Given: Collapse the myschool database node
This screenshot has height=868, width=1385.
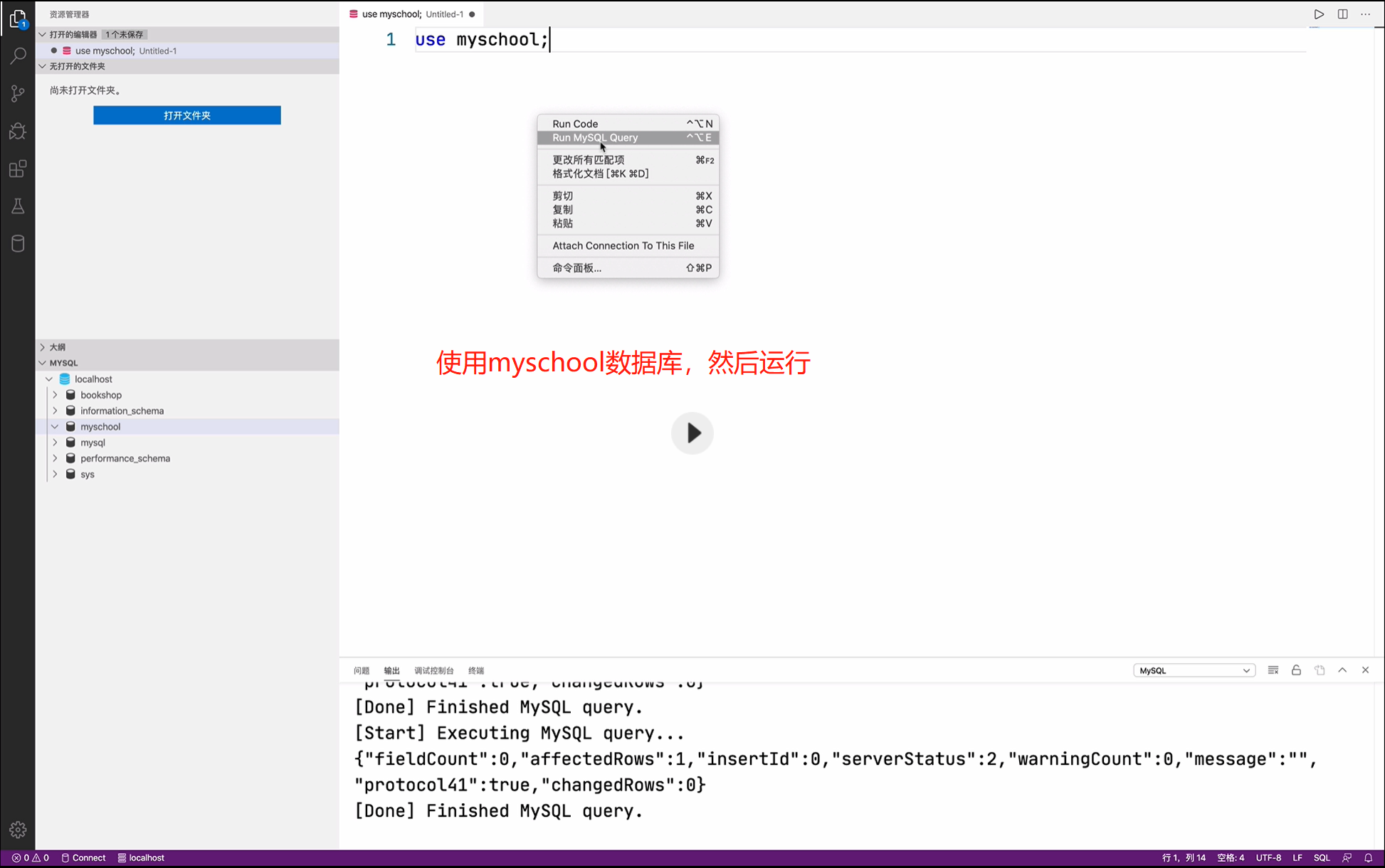Looking at the screenshot, I should point(55,427).
